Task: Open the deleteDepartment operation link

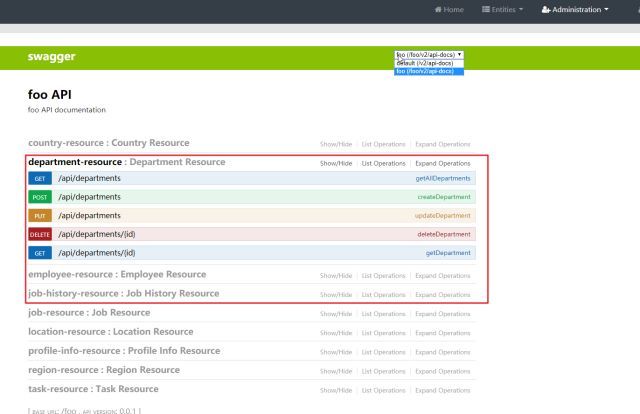Action: pos(444,234)
